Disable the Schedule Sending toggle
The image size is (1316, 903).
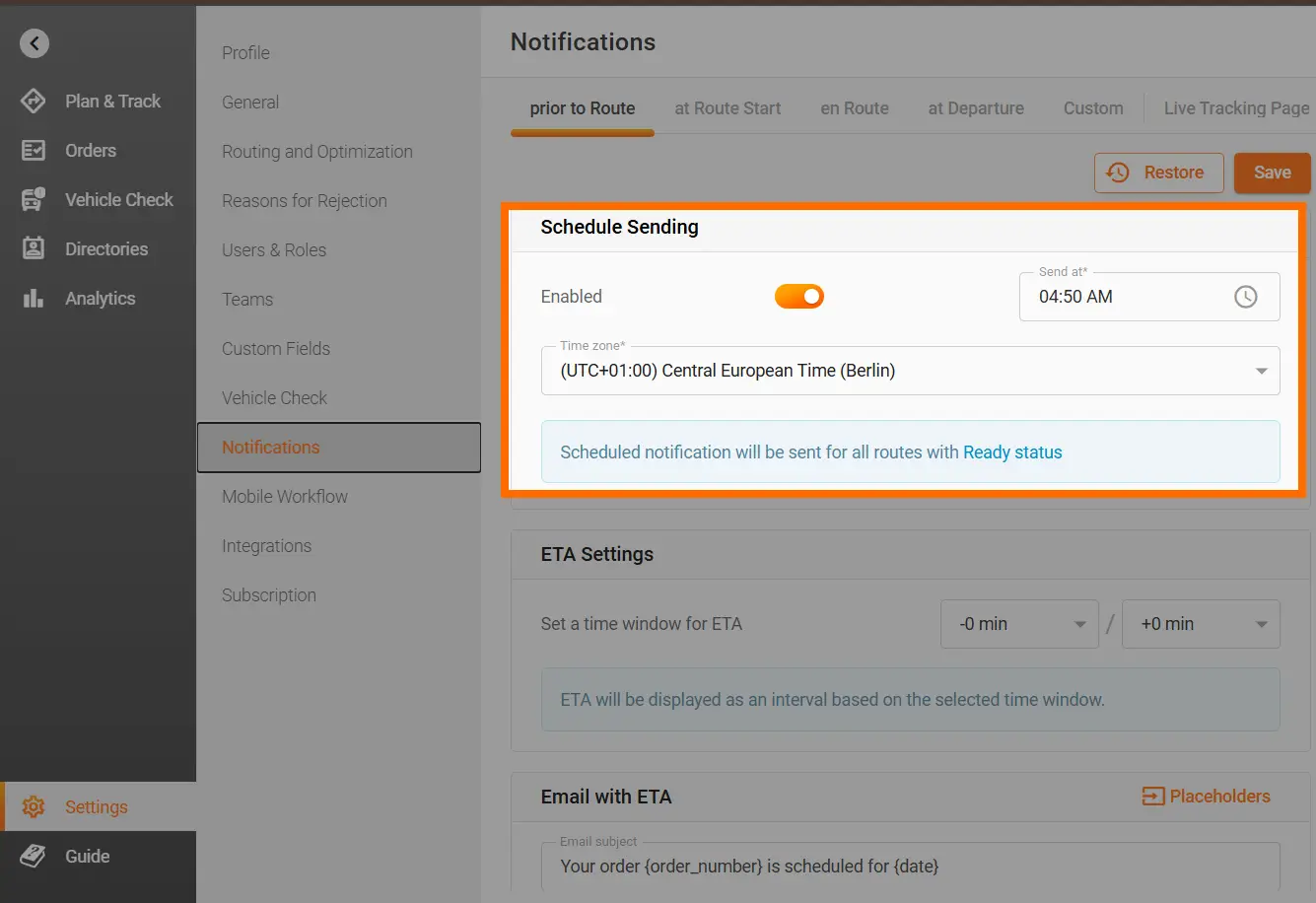[798, 296]
